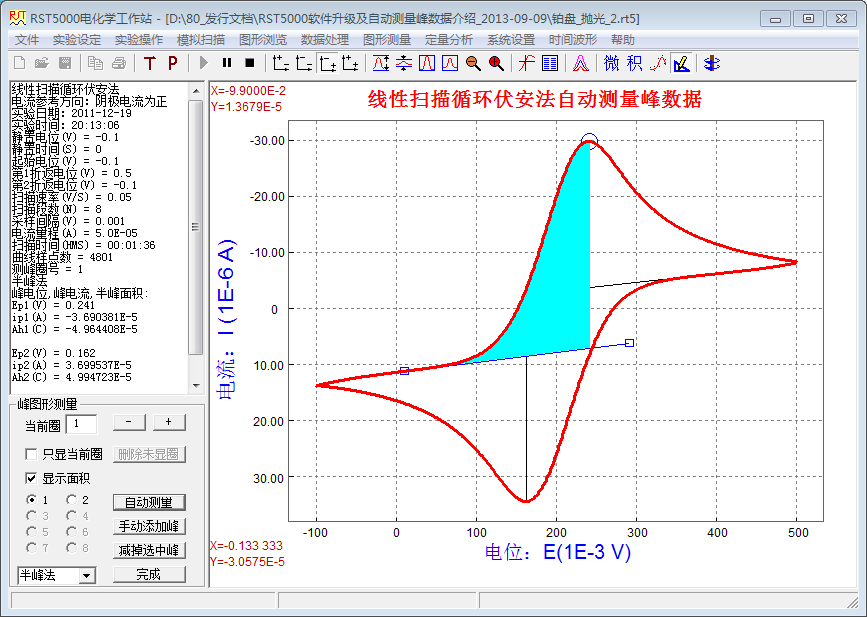The height and width of the screenshot is (617, 867).
Task: Click the red T toolbar icon
Action: tap(150, 63)
